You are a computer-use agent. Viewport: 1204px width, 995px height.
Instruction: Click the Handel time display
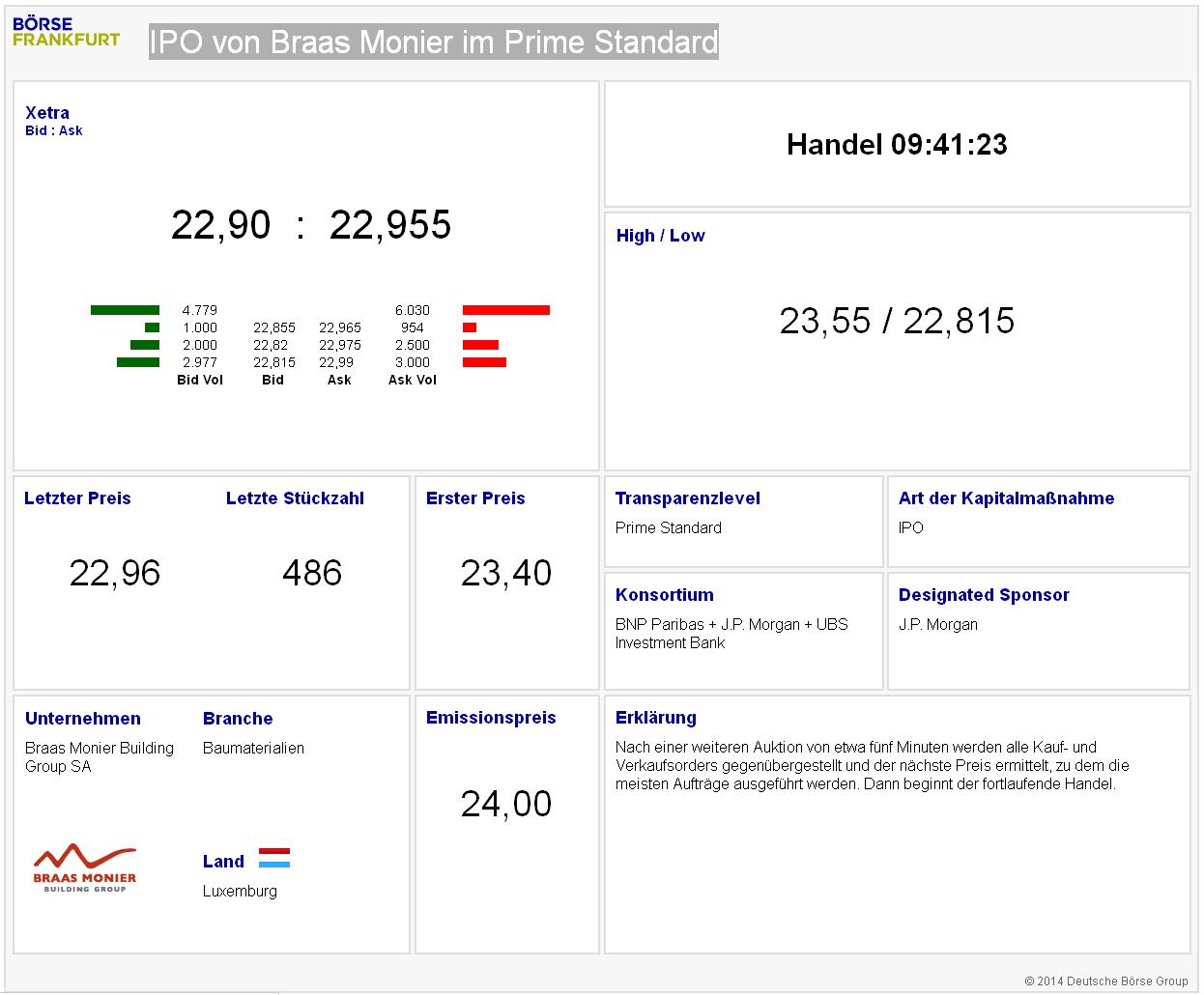[897, 145]
